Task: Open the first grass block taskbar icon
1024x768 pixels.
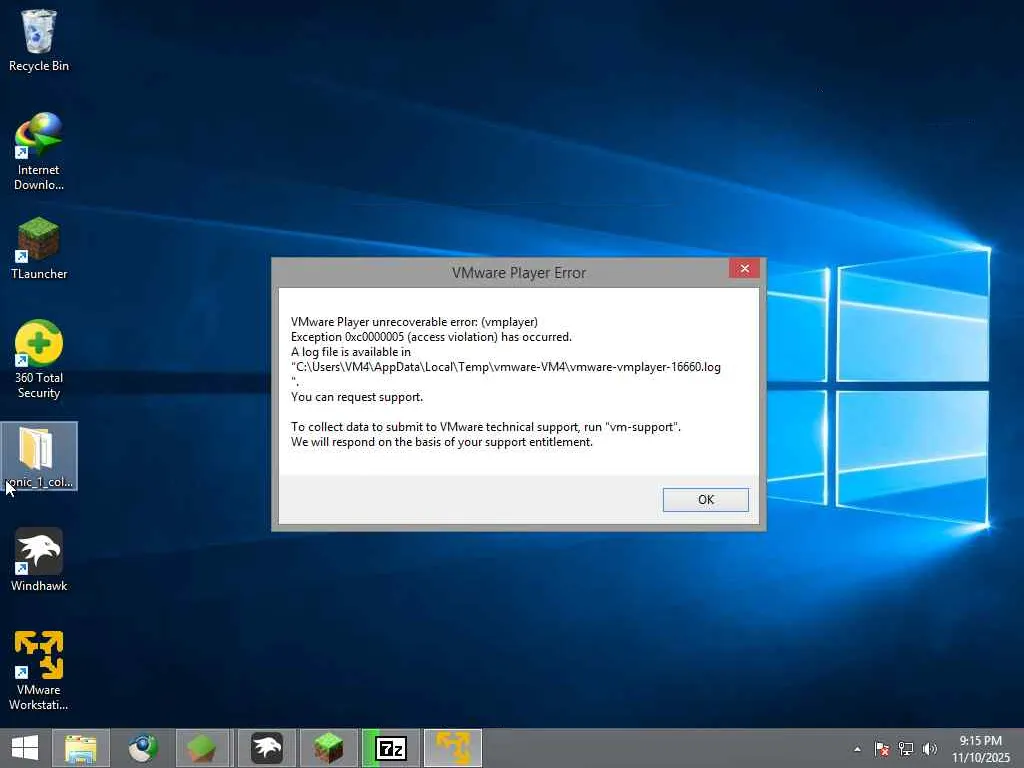Action: point(203,748)
